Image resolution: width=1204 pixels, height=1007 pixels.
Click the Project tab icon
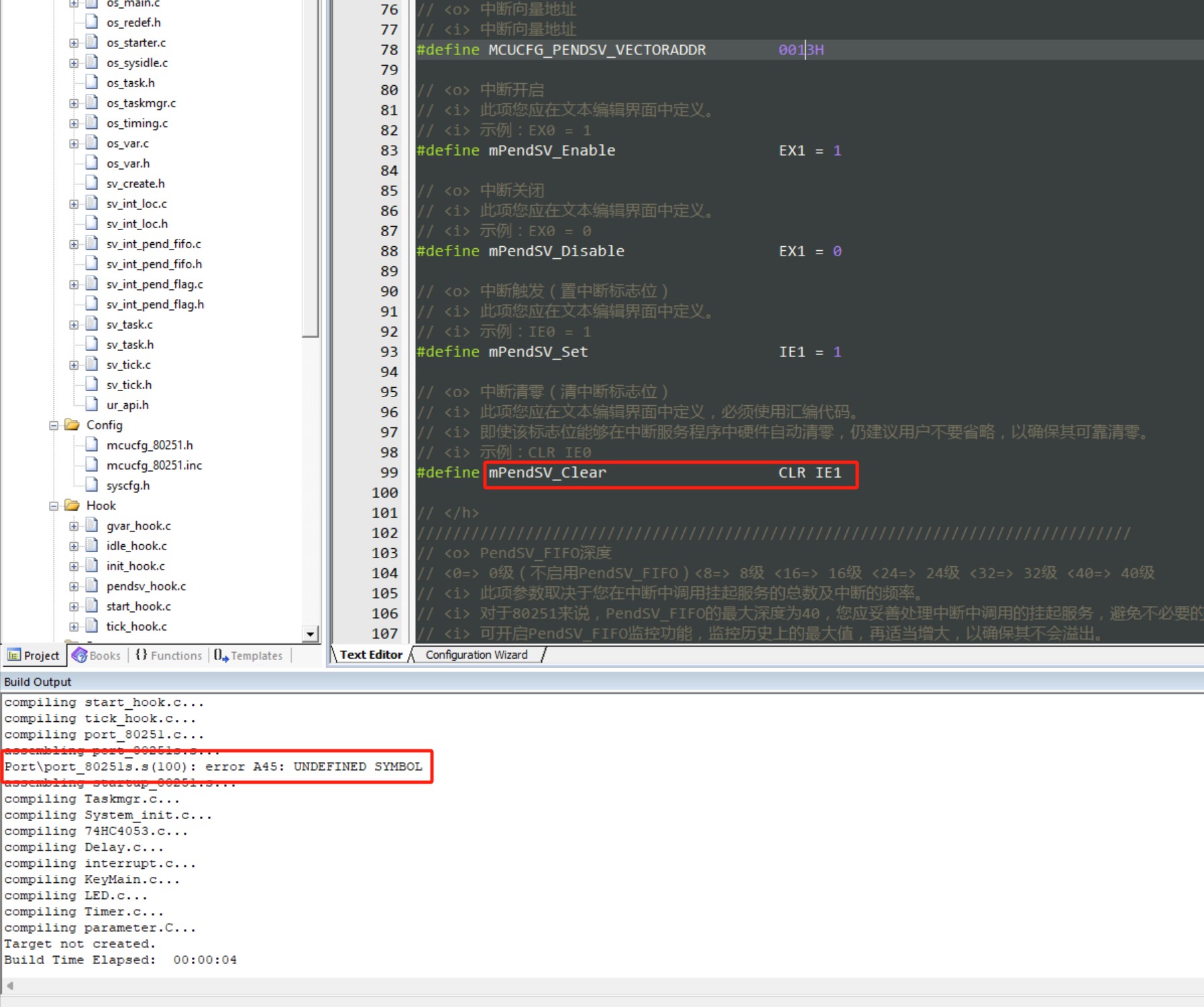pos(14,655)
